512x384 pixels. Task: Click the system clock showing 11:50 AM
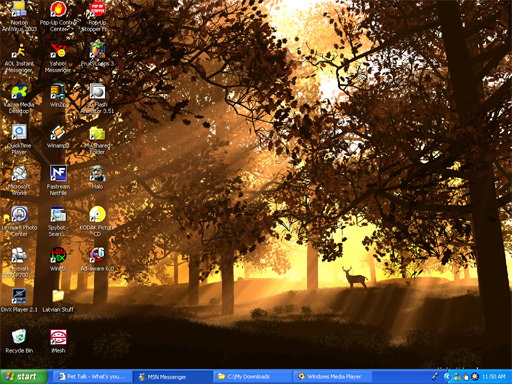[x=494, y=377]
